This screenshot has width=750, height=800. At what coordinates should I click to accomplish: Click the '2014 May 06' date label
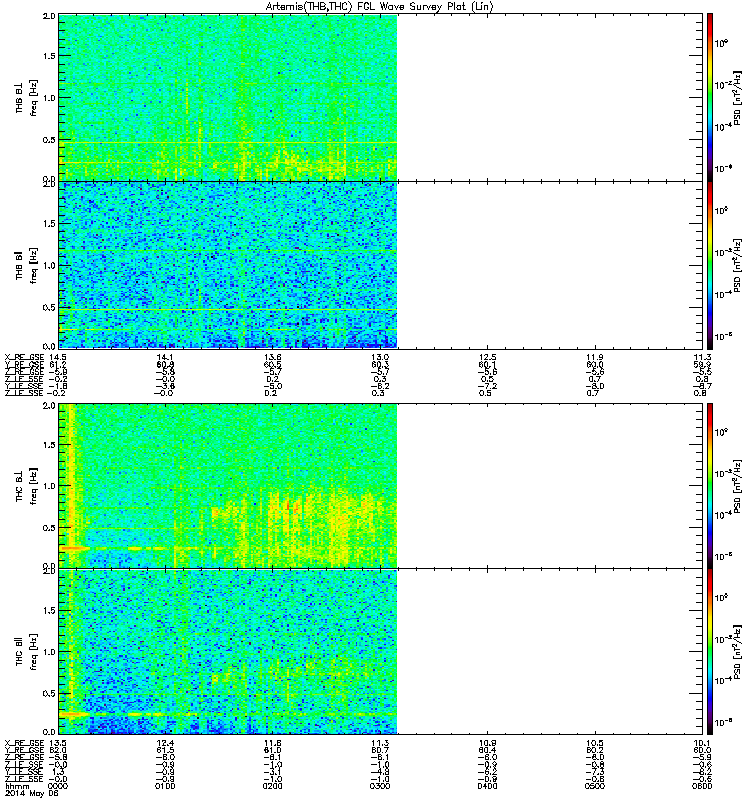tap(32, 794)
